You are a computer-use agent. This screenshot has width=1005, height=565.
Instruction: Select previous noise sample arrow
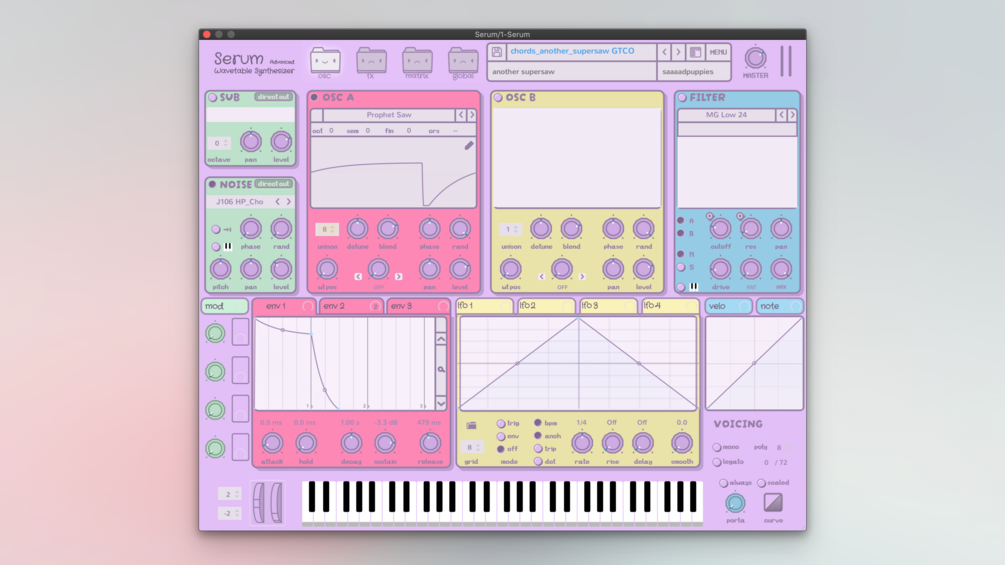[278, 202]
